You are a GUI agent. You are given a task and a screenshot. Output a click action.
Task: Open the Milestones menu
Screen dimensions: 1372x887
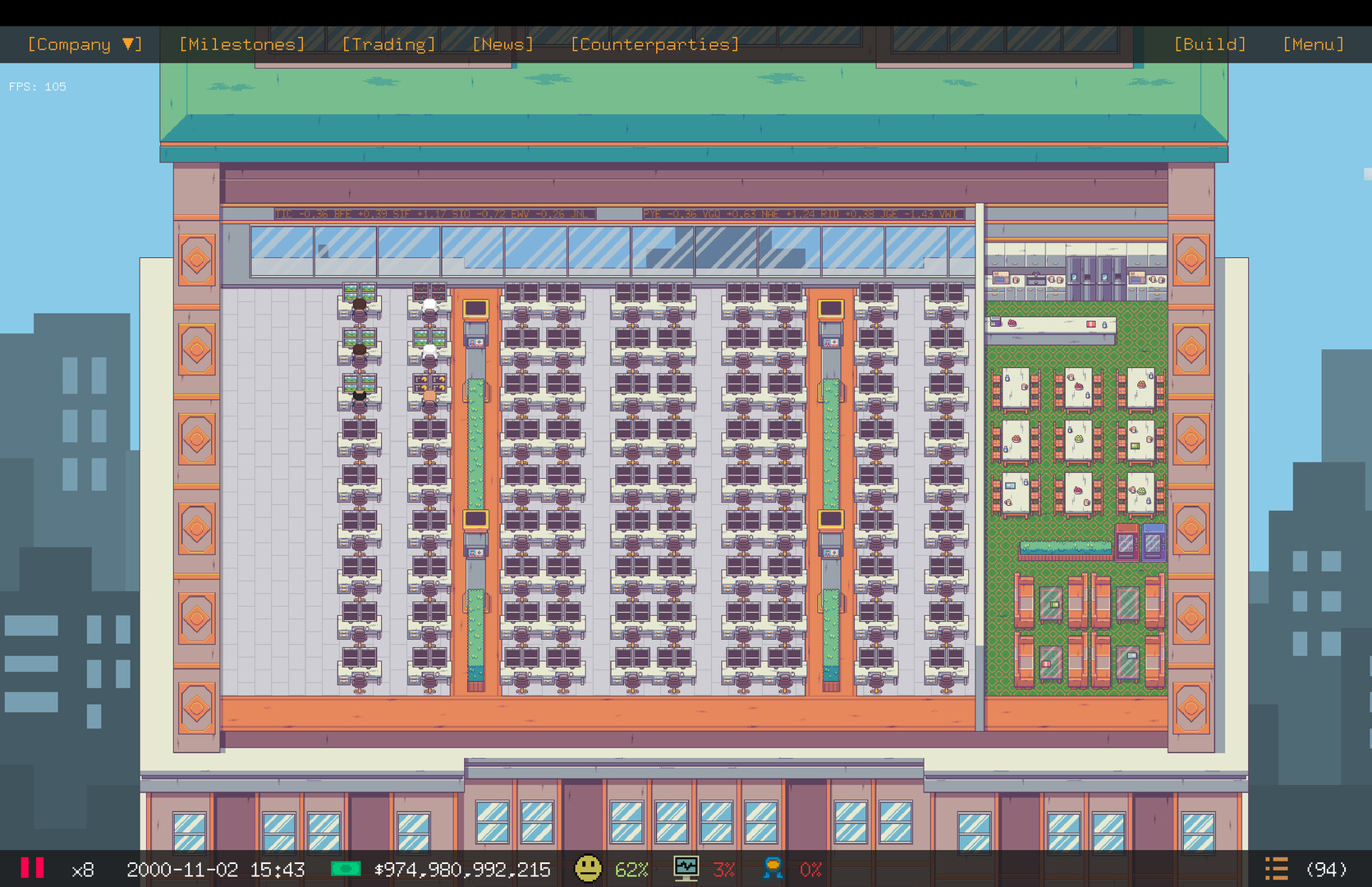pyautogui.click(x=242, y=44)
